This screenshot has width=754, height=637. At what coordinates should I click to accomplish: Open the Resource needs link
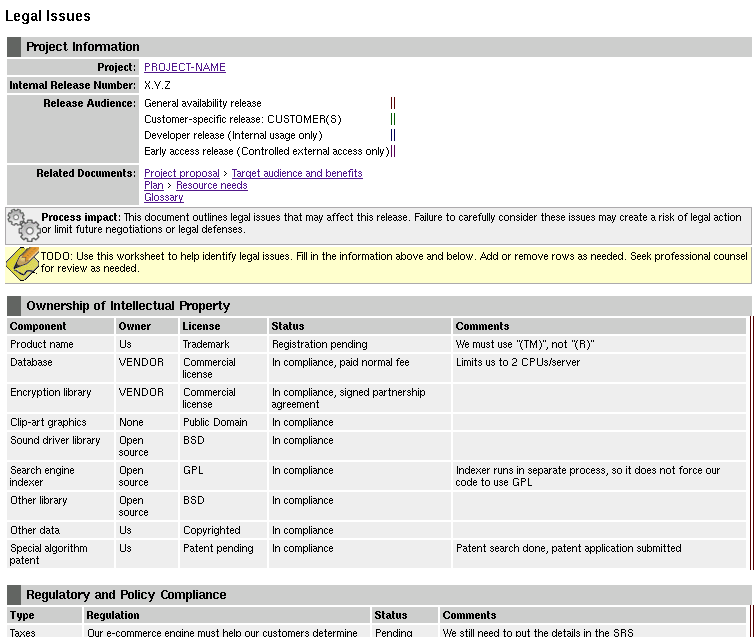(212, 185)
